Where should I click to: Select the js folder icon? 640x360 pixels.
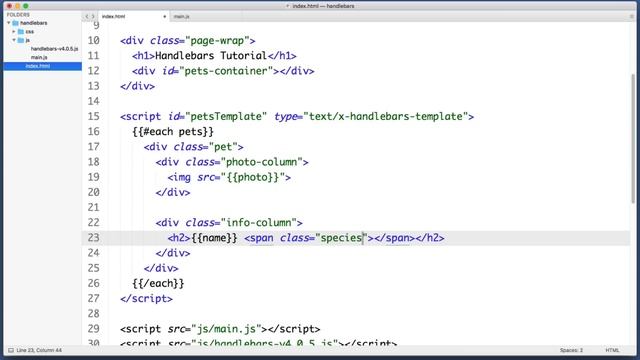pos(21,40)
